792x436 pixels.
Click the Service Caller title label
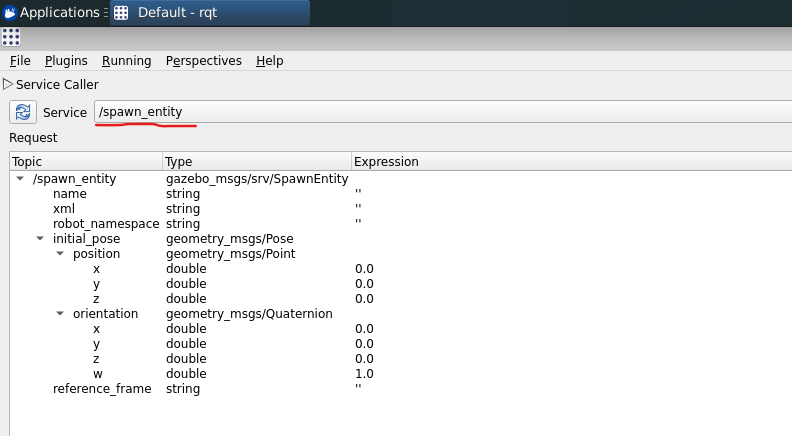click(x=57, y=84)
